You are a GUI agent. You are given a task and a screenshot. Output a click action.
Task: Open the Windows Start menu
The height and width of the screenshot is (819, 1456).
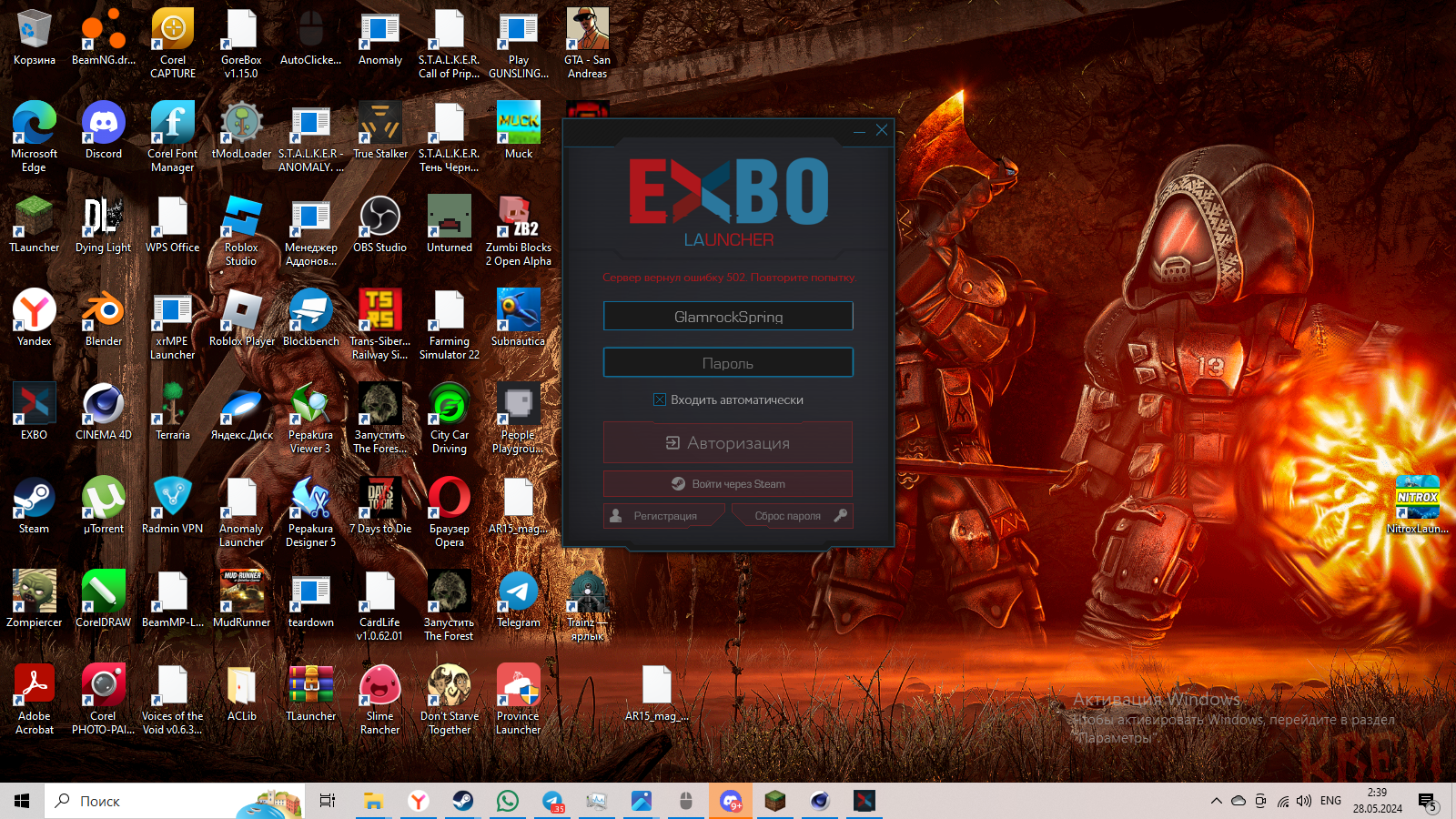(22, 801)
